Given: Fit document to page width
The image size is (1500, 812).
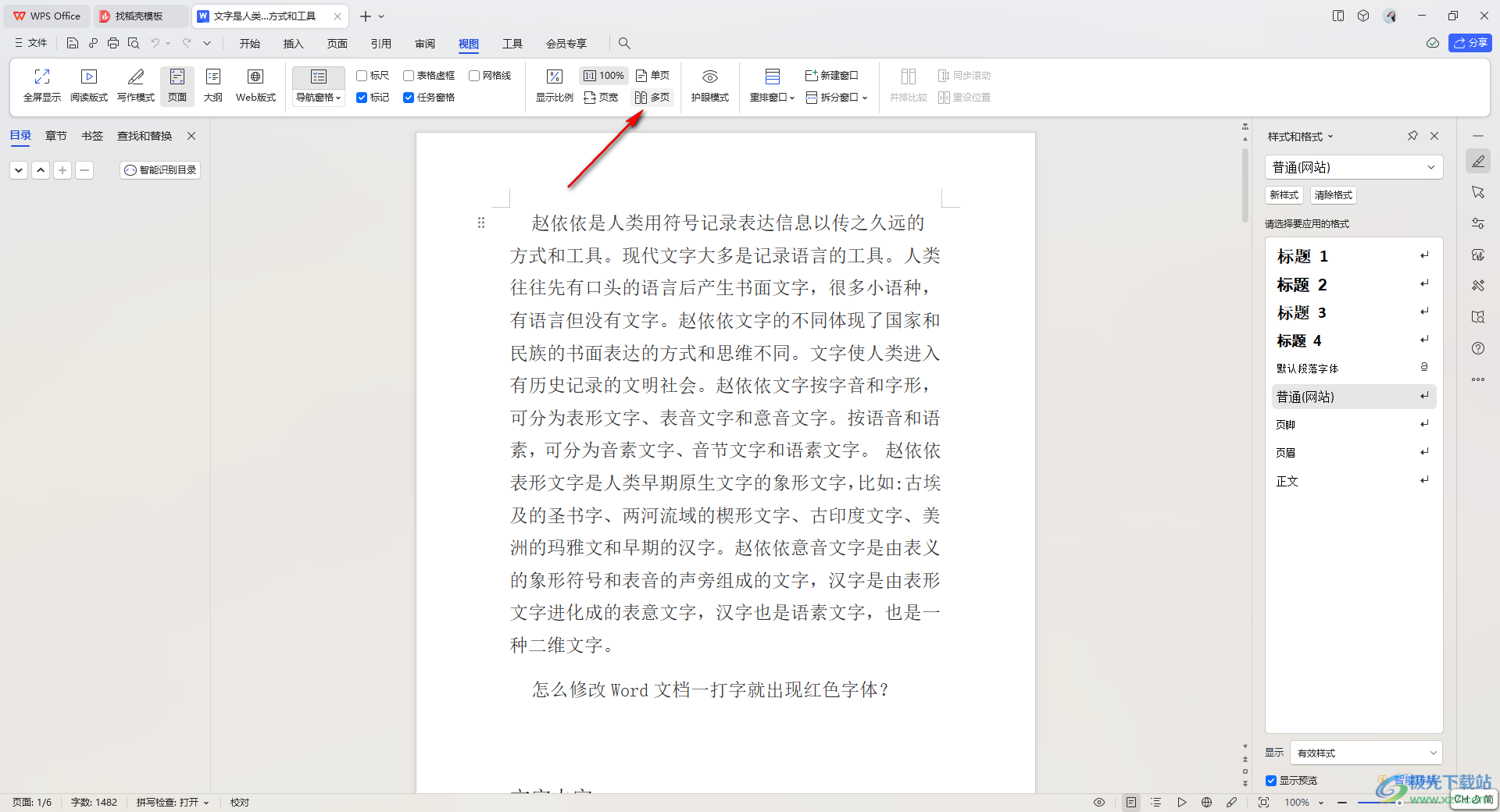Looking at the screenshot, I should (x=602, y=98).
